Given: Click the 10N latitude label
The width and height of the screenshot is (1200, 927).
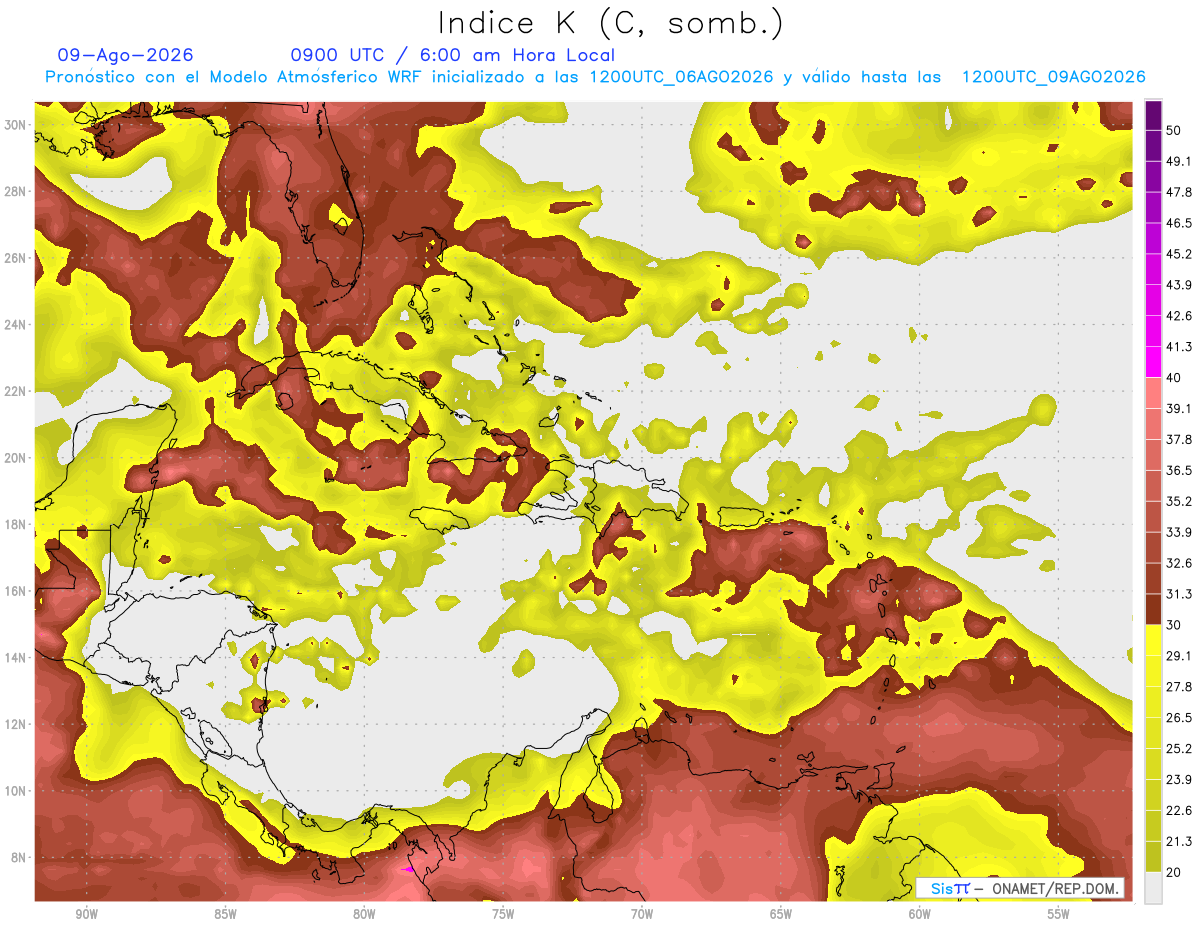Looking at the screenshot, I should tap(16, 791).
